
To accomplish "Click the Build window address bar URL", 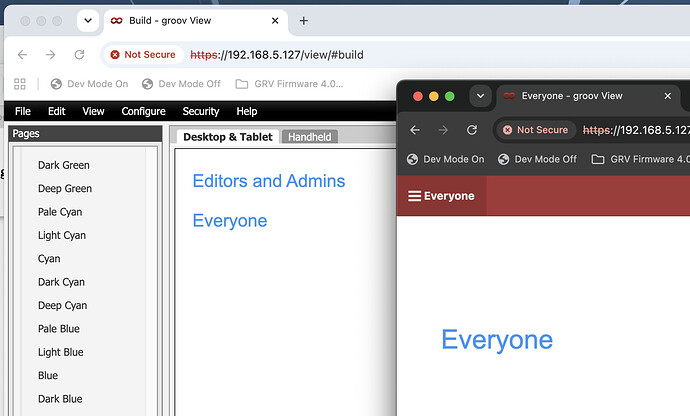I will coord(277,55).
